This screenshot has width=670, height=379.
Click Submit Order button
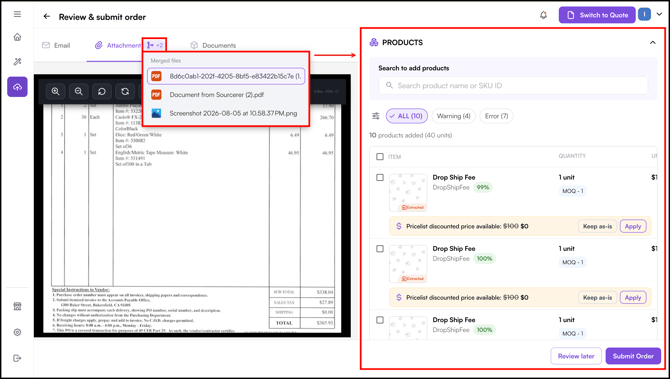tap(633, 356)
